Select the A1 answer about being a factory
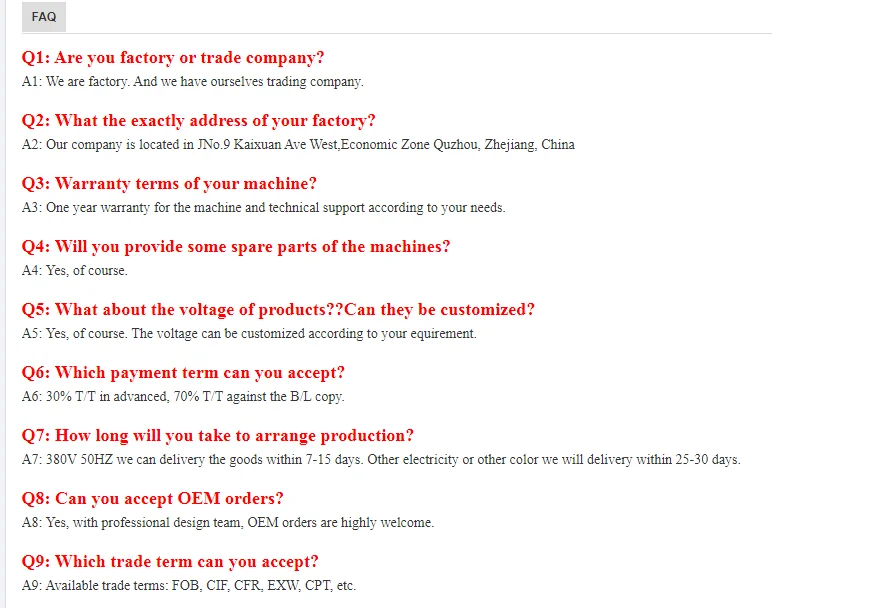The width and height of the screenshot is (880, 608). tap(192, 82)
